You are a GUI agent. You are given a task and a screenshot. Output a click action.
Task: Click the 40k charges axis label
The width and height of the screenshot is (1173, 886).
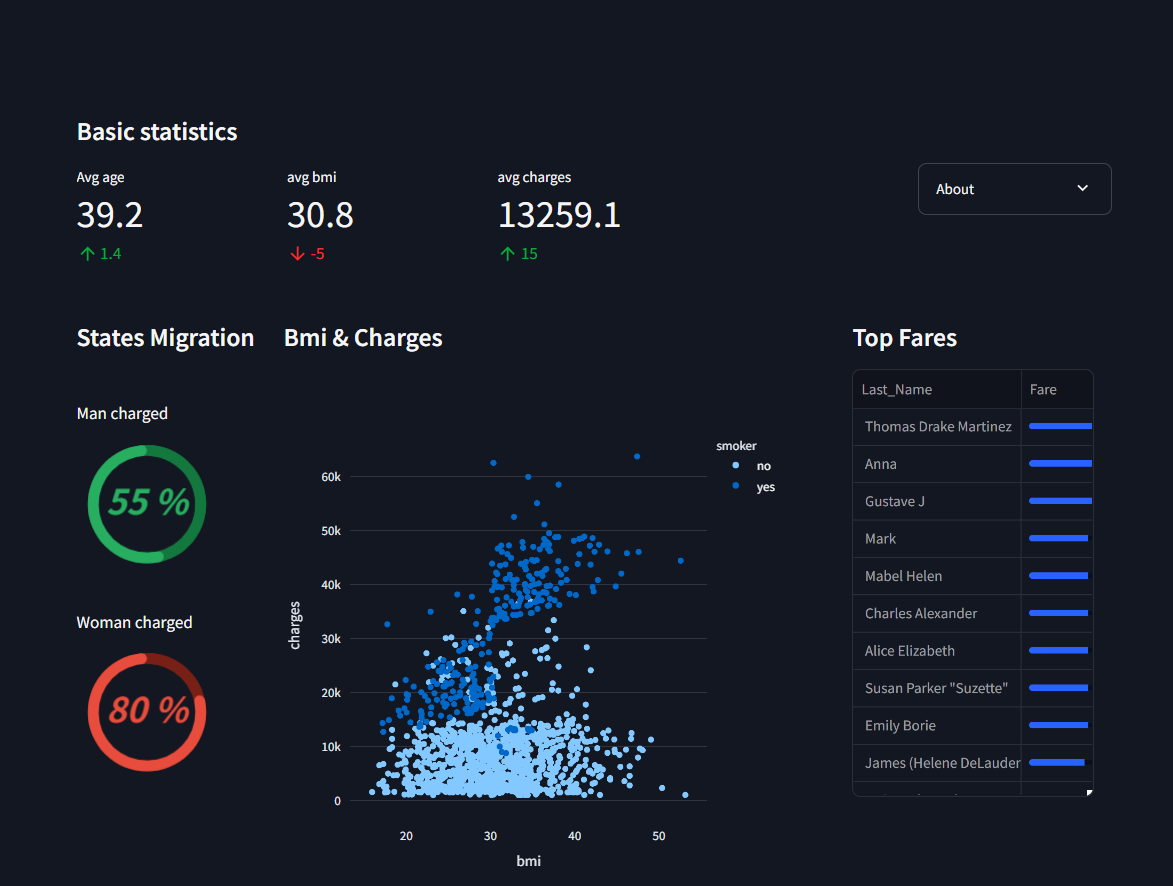tap(331, 585)
